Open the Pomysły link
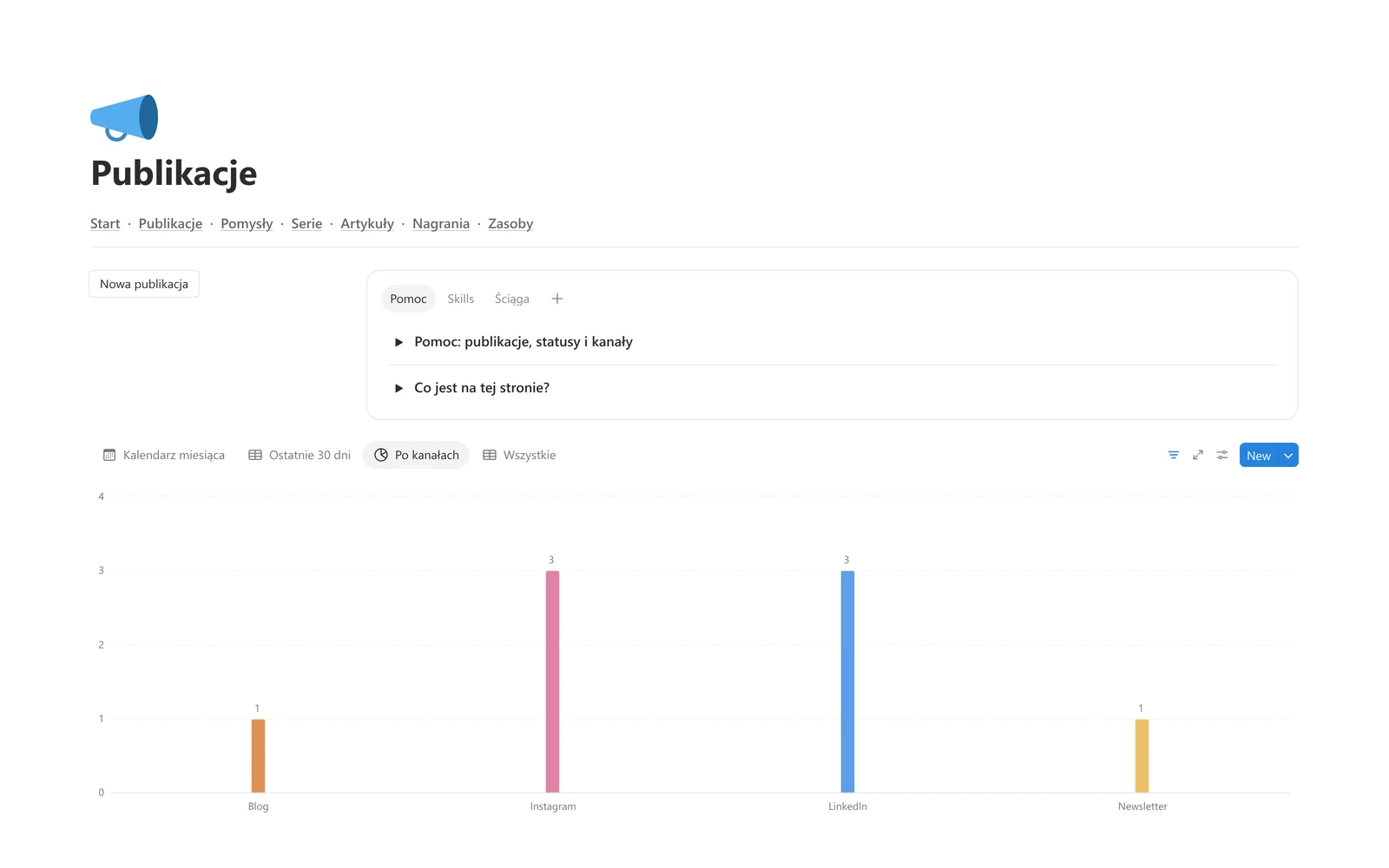 click(x=247, y=224)
